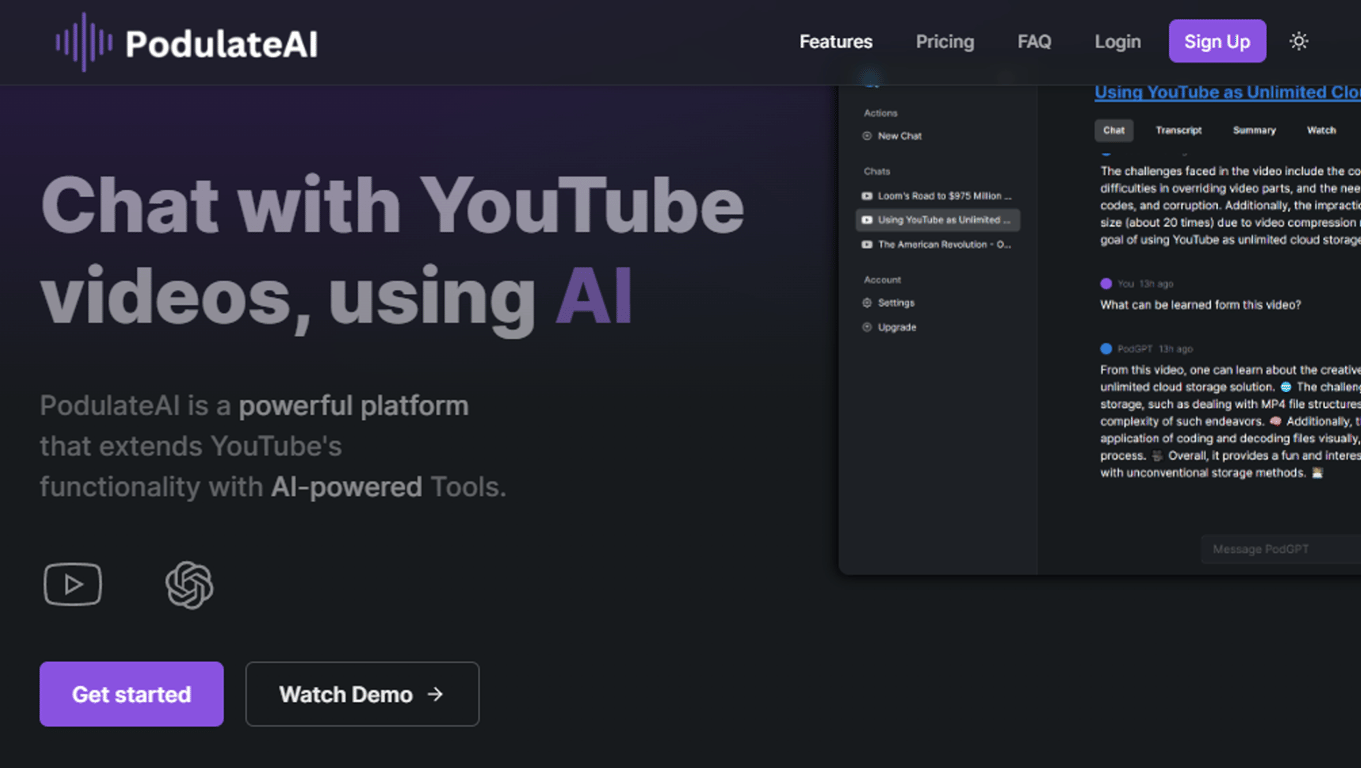The width and height of the screenshot is (1361, 768).
Task: Open the FAQ nav item
Action: coord(1034,42)
